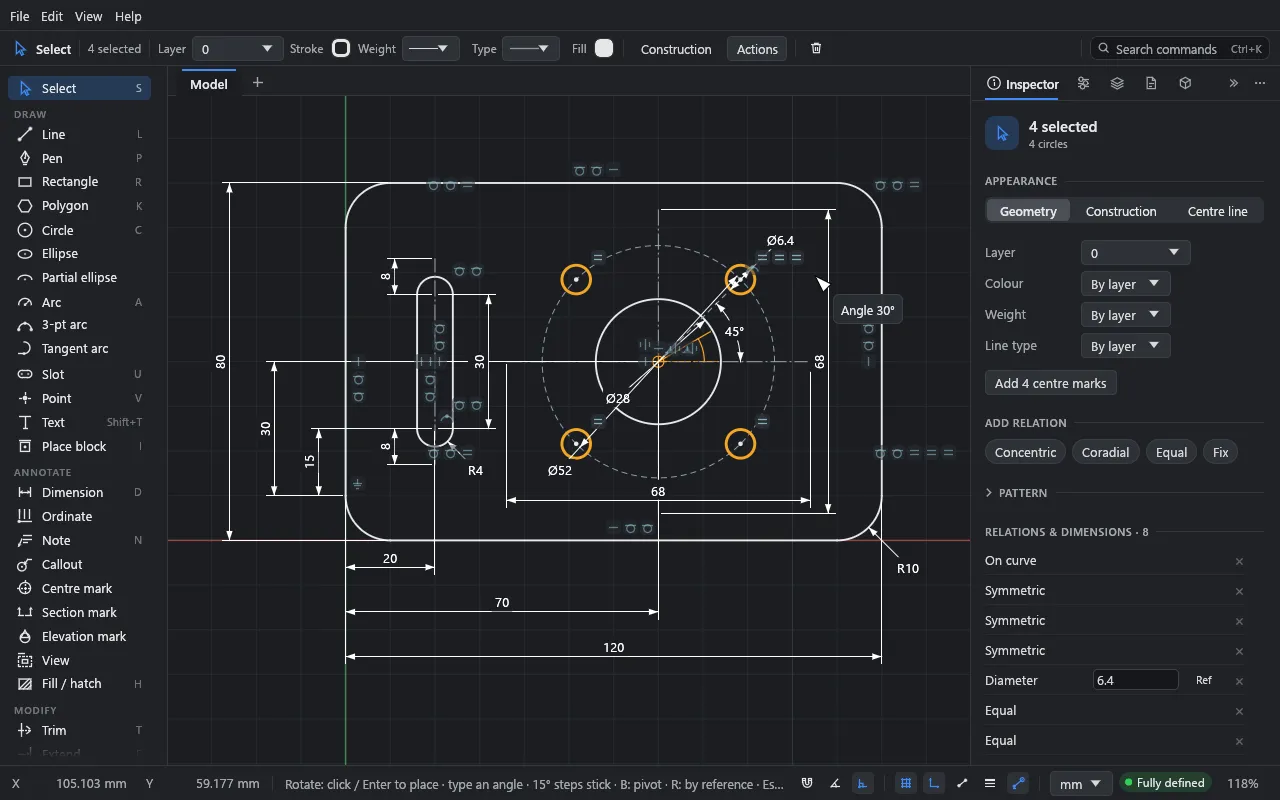Choose the Centre mark tool
Viewport: 1280px width, 800px height.
point(80,588)
